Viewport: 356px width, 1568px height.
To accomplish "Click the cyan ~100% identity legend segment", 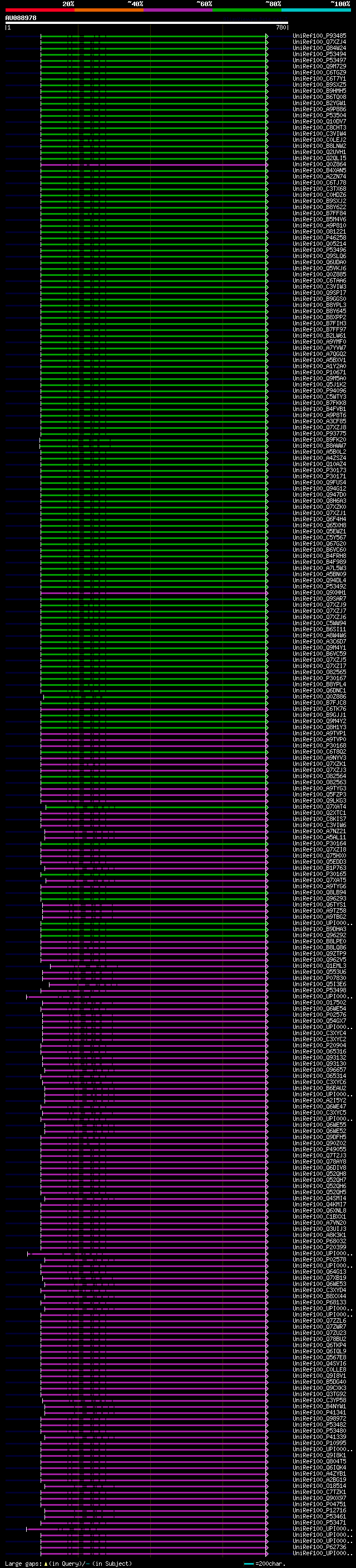I will point(317,10).
